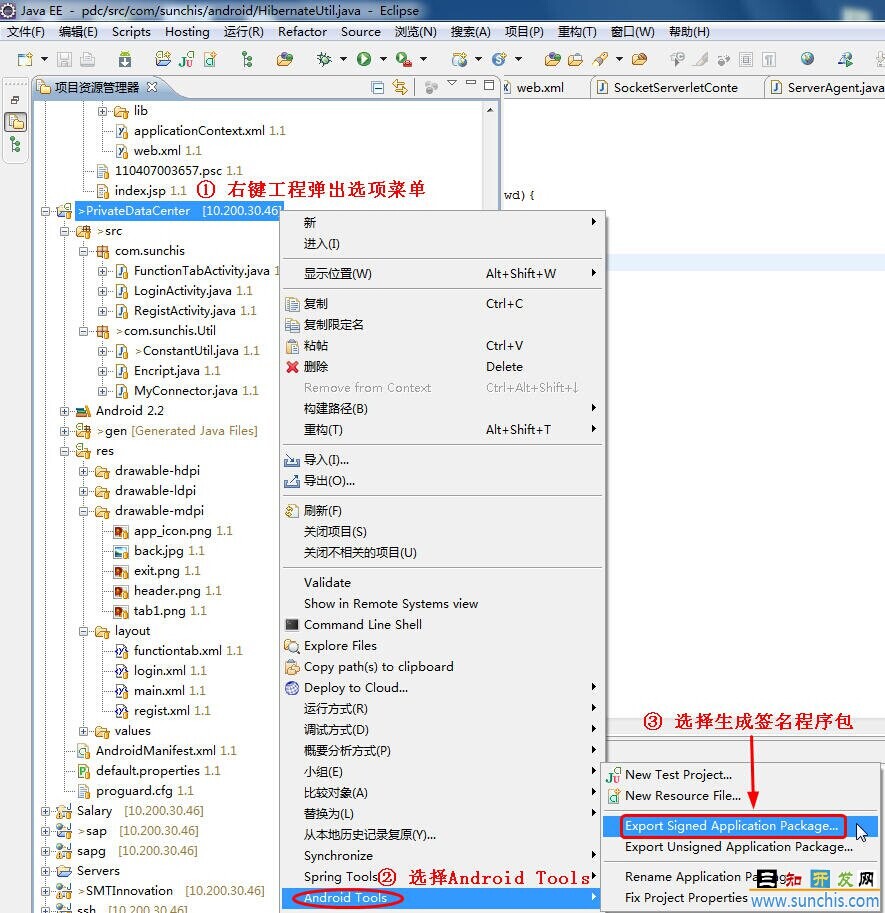
Task: Select AndroidManifest.xml in project tree
Action: point(155,751)
